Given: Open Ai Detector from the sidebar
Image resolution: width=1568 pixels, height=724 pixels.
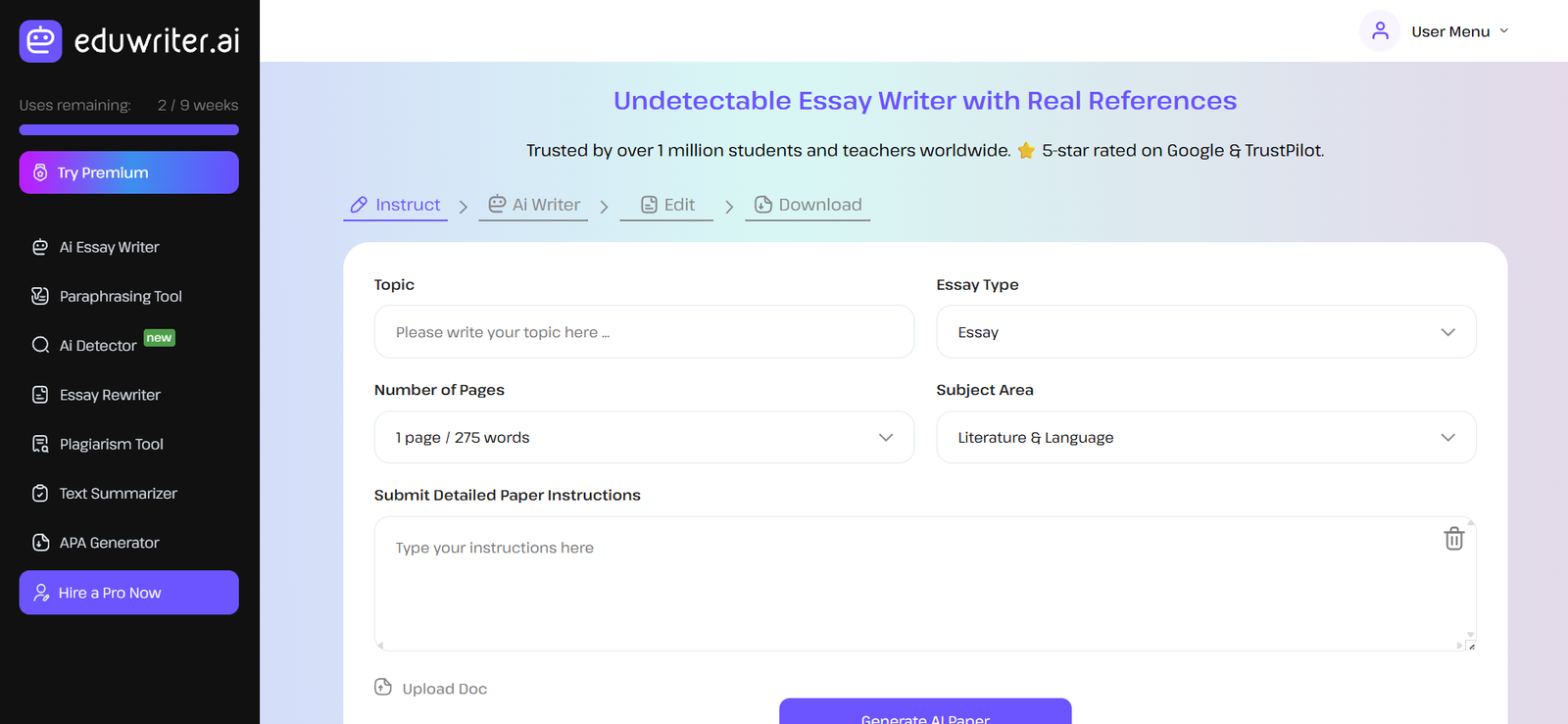Looking at the screenshot, I should coord(98,346).
